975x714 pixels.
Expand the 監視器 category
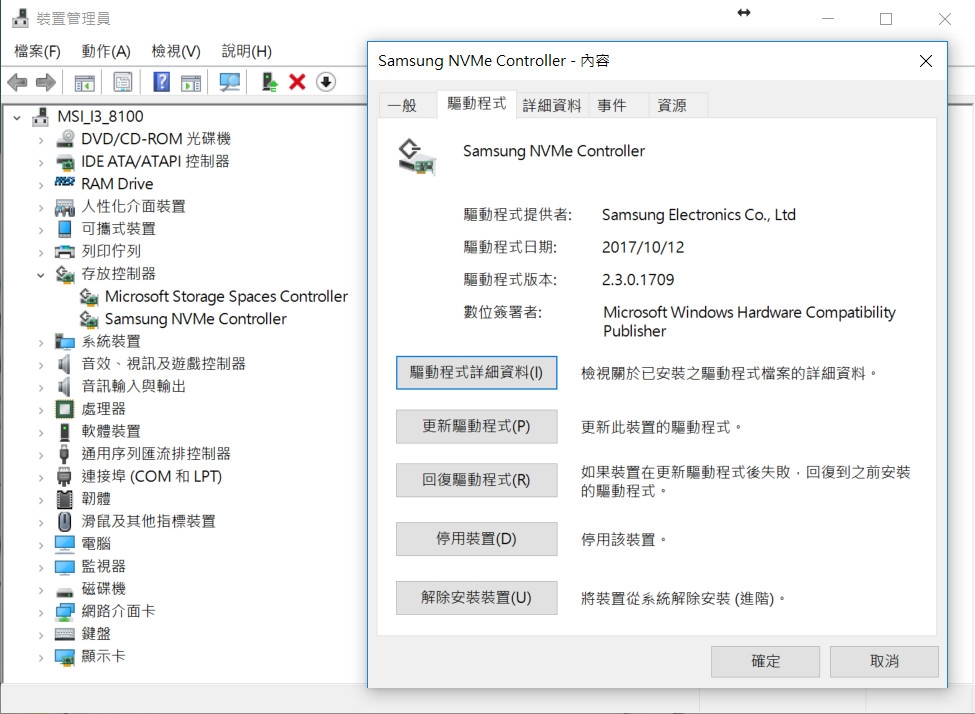(40, 567)
